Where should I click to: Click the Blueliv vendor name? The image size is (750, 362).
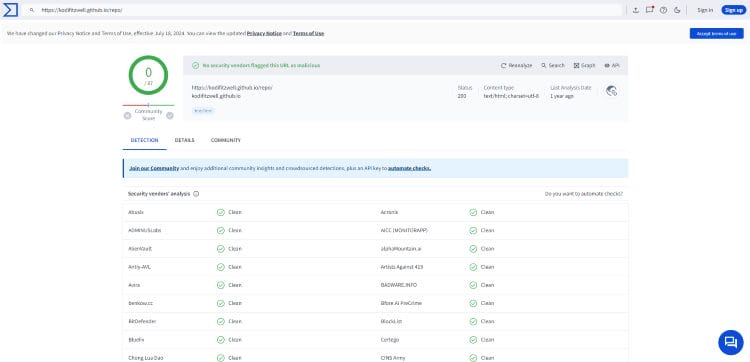136,340
